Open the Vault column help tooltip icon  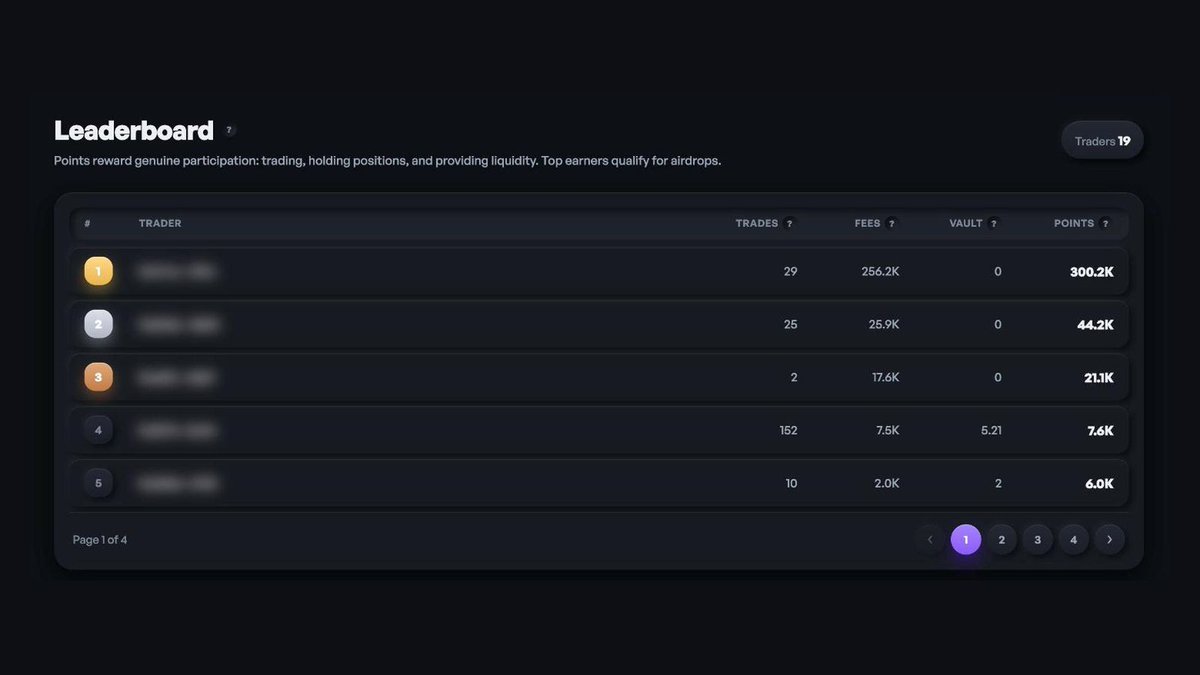point(993,224)
